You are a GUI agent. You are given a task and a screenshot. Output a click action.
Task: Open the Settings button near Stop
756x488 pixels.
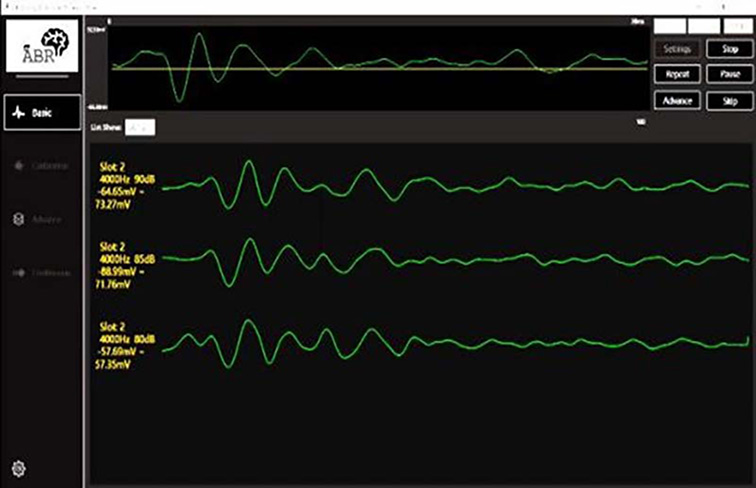(677, 49)
